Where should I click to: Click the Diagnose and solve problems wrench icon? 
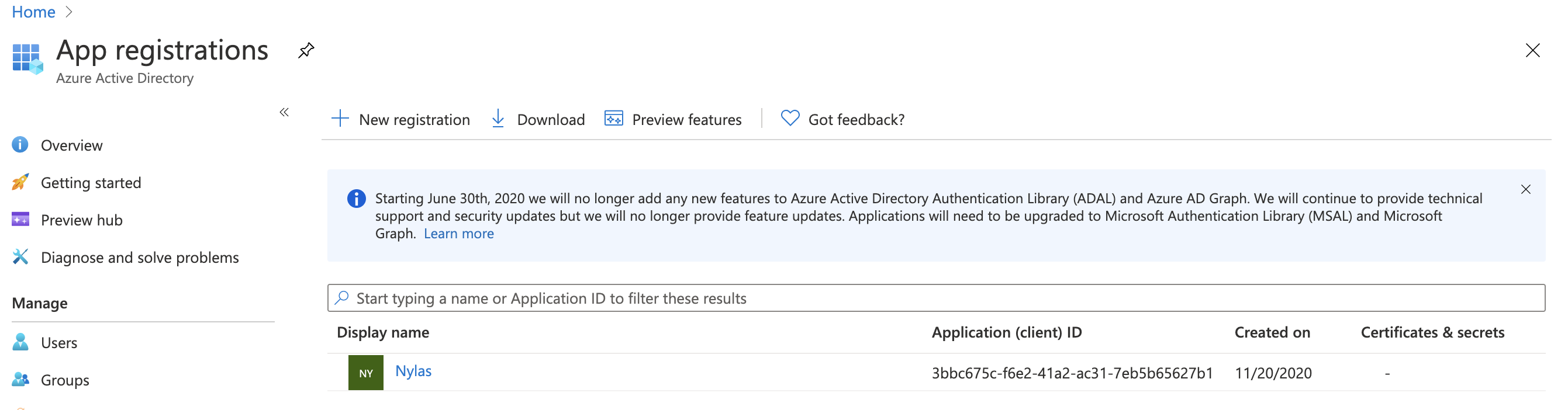click(20, 257)
